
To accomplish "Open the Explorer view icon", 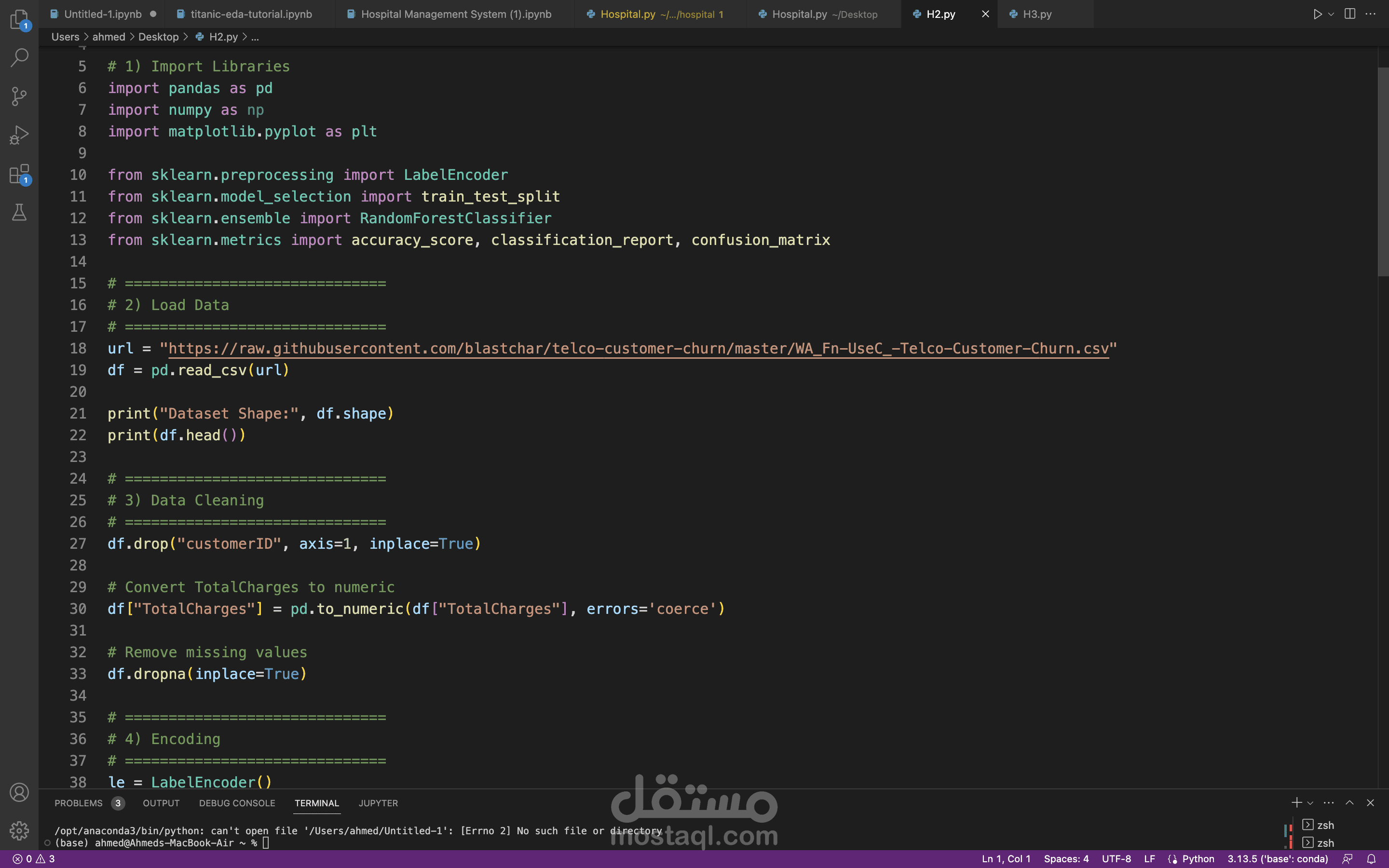I will click(19, 19).
